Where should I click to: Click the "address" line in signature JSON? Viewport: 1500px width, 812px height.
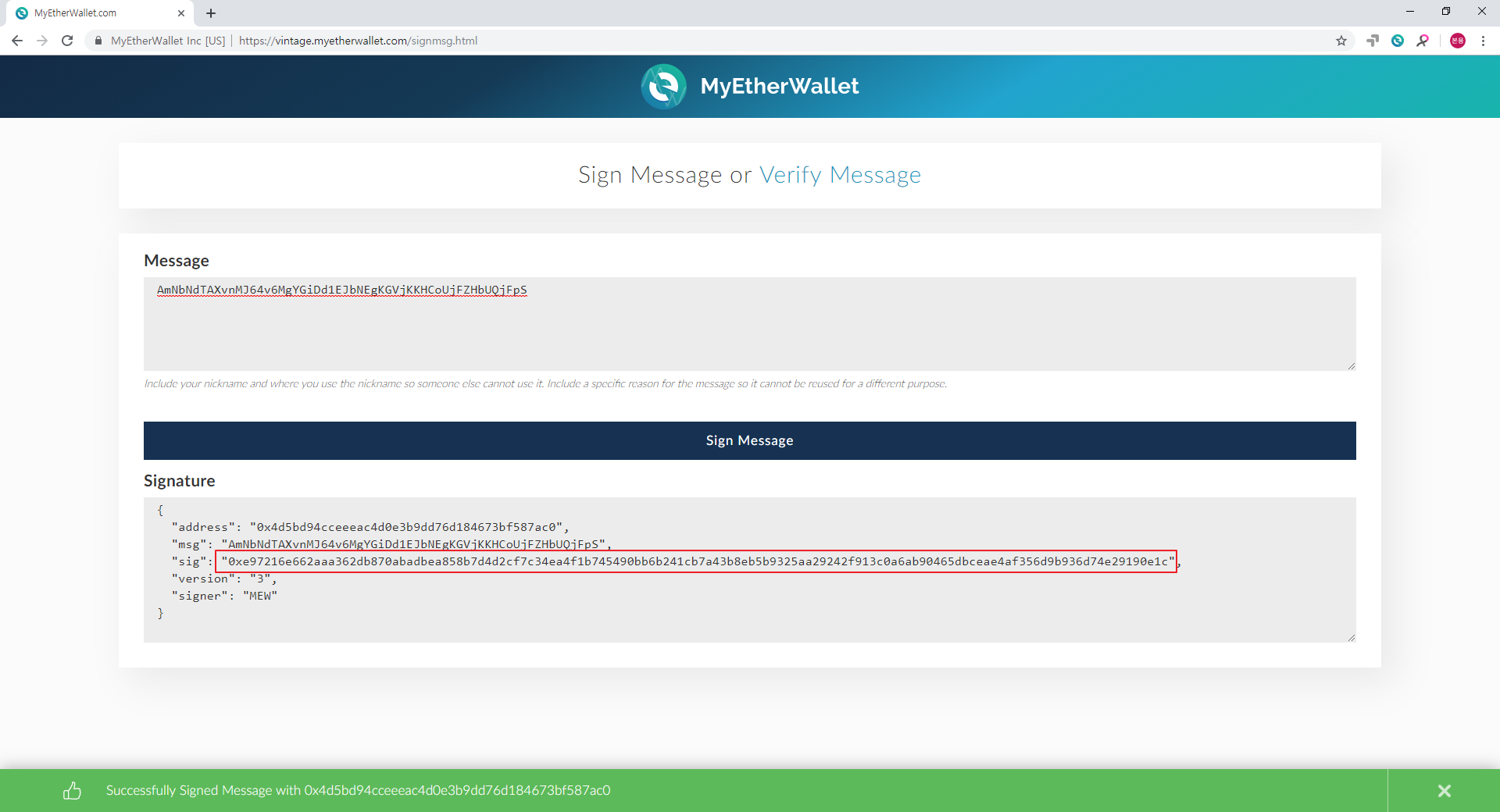click(x=370, y=527)
